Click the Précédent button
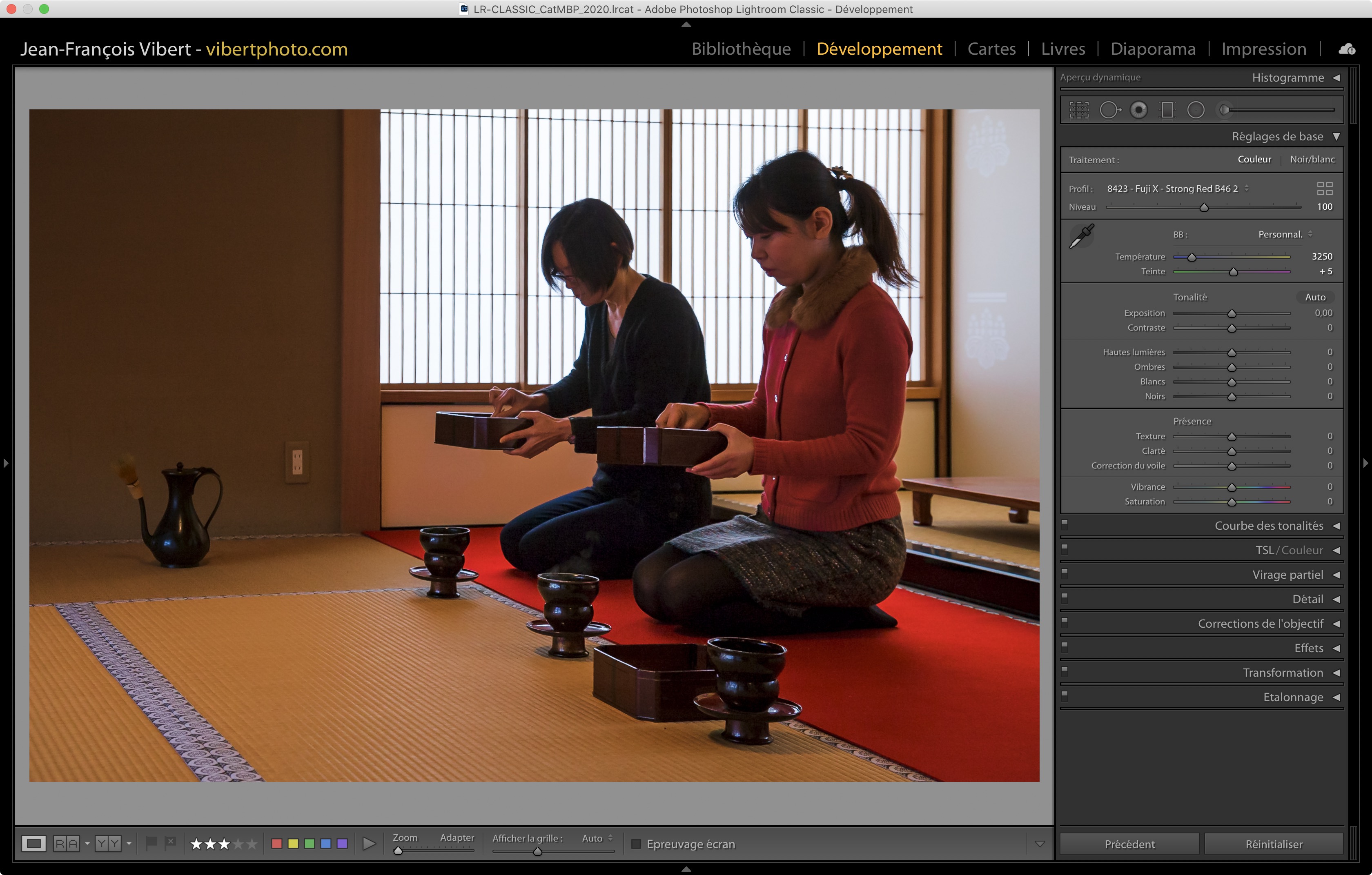The height and width of the screenshot is (875, 1372). 1129,844
